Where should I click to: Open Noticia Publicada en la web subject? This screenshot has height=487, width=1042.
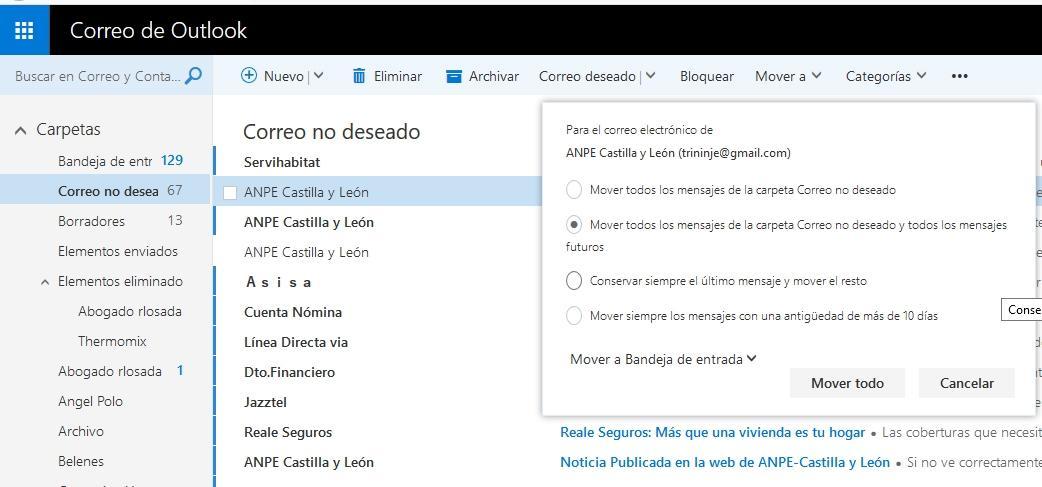[x=725, y=462]
